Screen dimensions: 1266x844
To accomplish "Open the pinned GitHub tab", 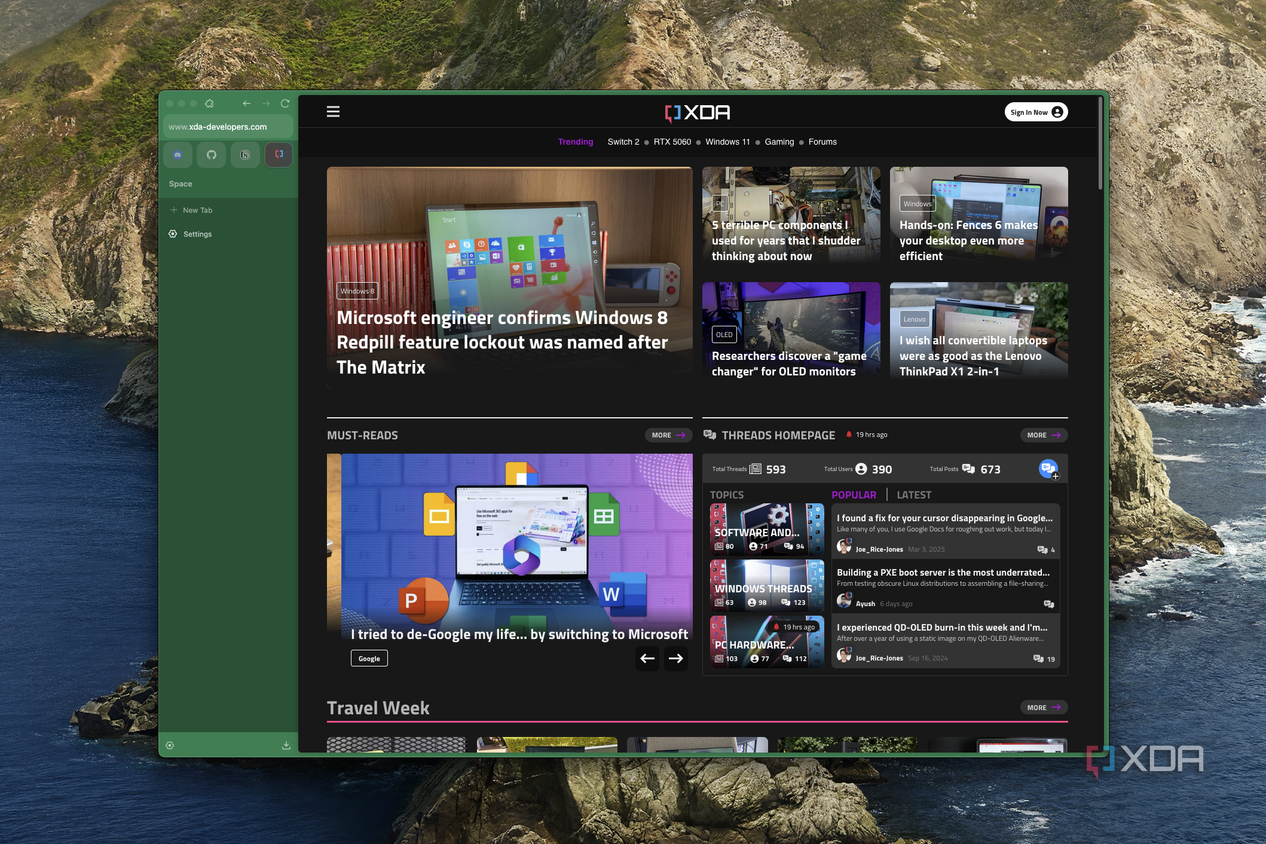I will (x=211, y=155).
